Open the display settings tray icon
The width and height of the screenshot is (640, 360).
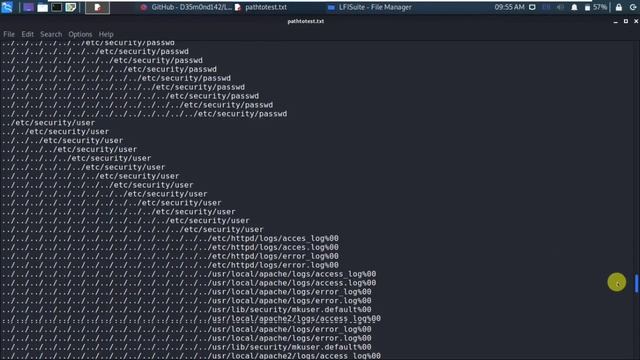pyautogui.click(x=532, y=7)
